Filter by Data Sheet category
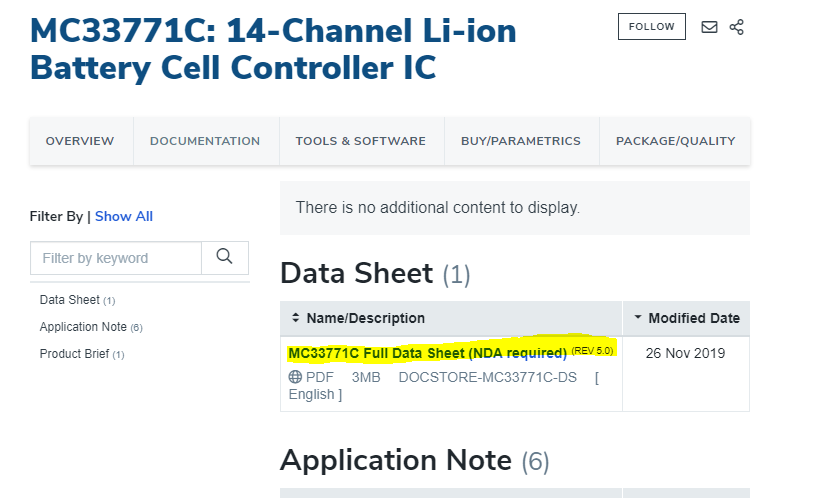The width and height of the screenshot is (837, 498). (x=70, y=300)
